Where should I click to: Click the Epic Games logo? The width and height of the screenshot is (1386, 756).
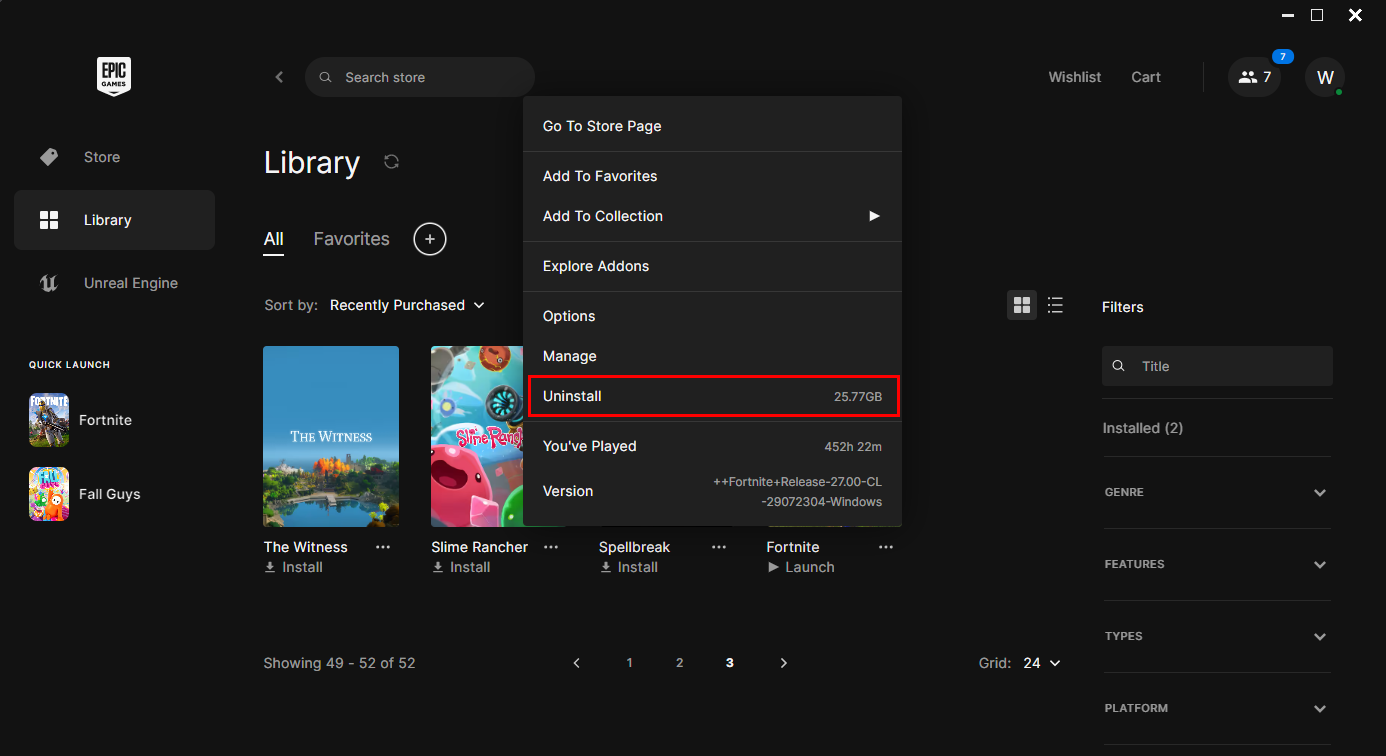click(x=114, y=77)
